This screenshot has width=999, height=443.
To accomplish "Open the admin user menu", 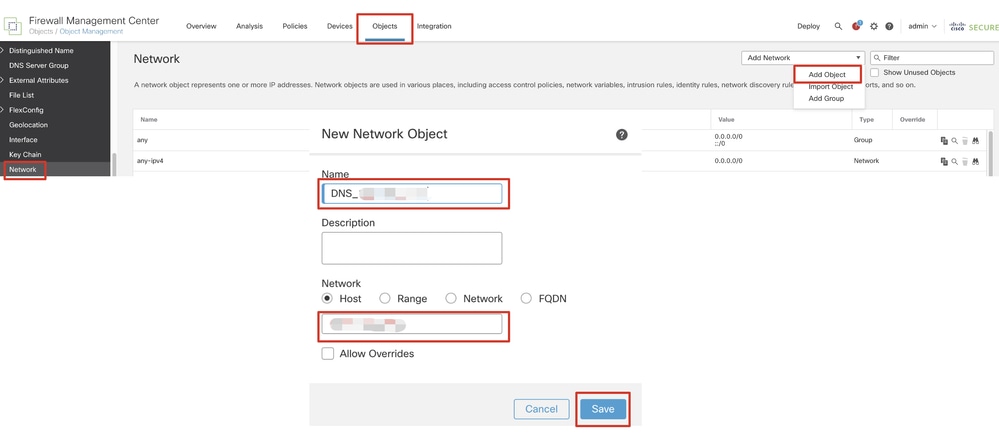I will [922, 26].
